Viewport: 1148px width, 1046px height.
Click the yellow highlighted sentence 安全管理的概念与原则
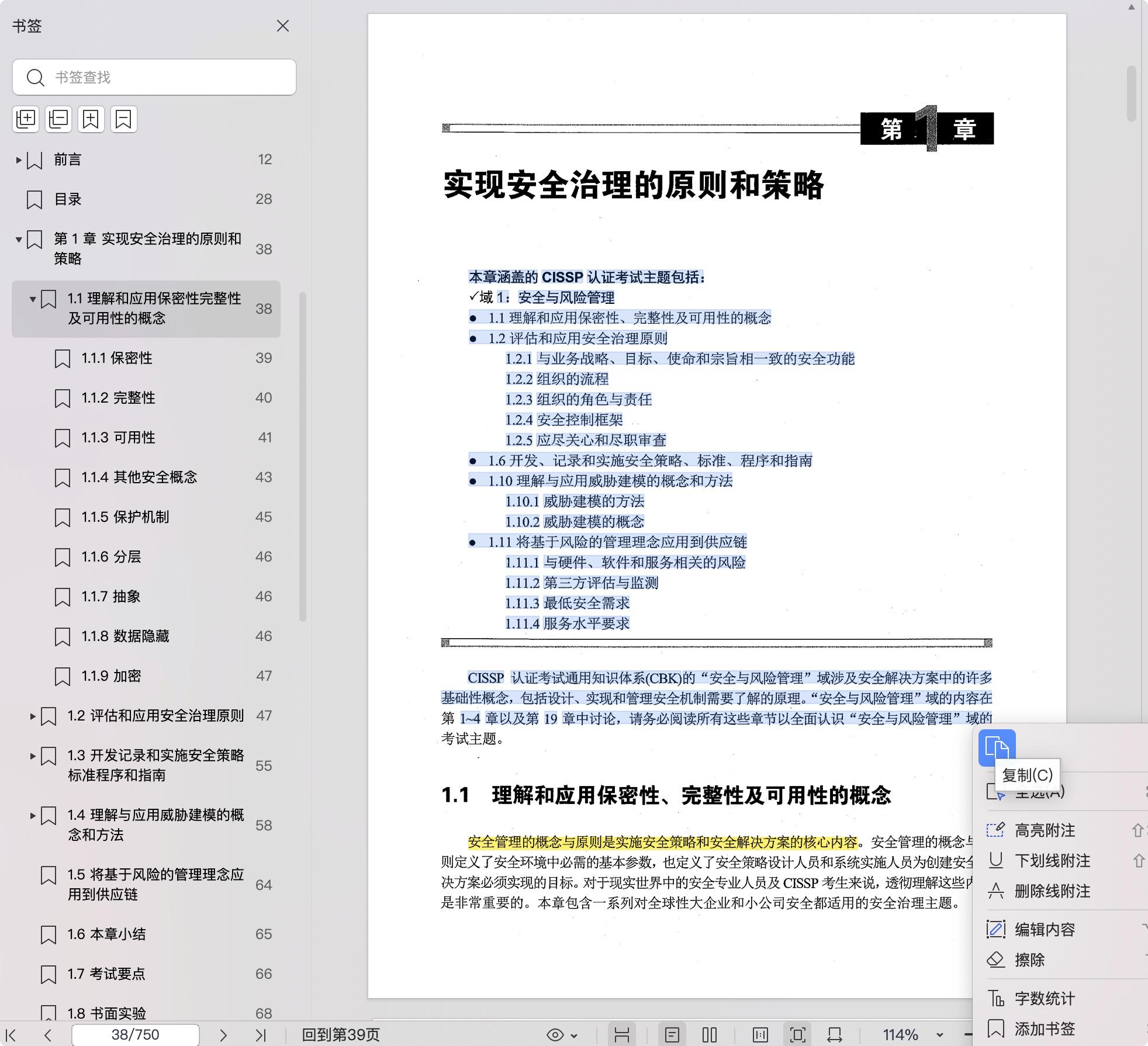662,842
